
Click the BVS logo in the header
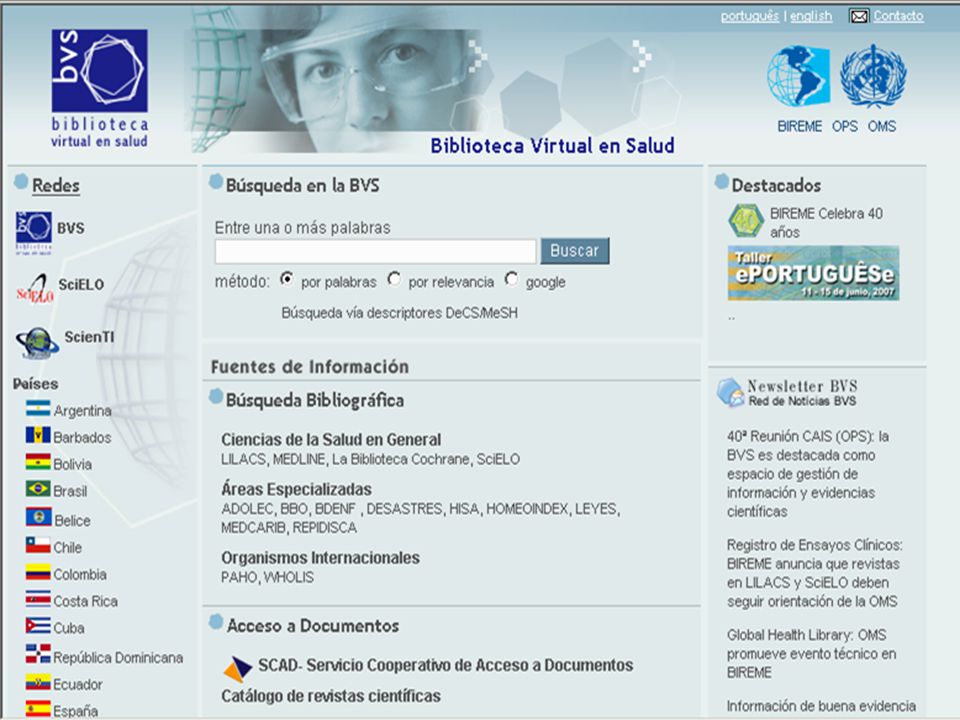click(99, 89)
